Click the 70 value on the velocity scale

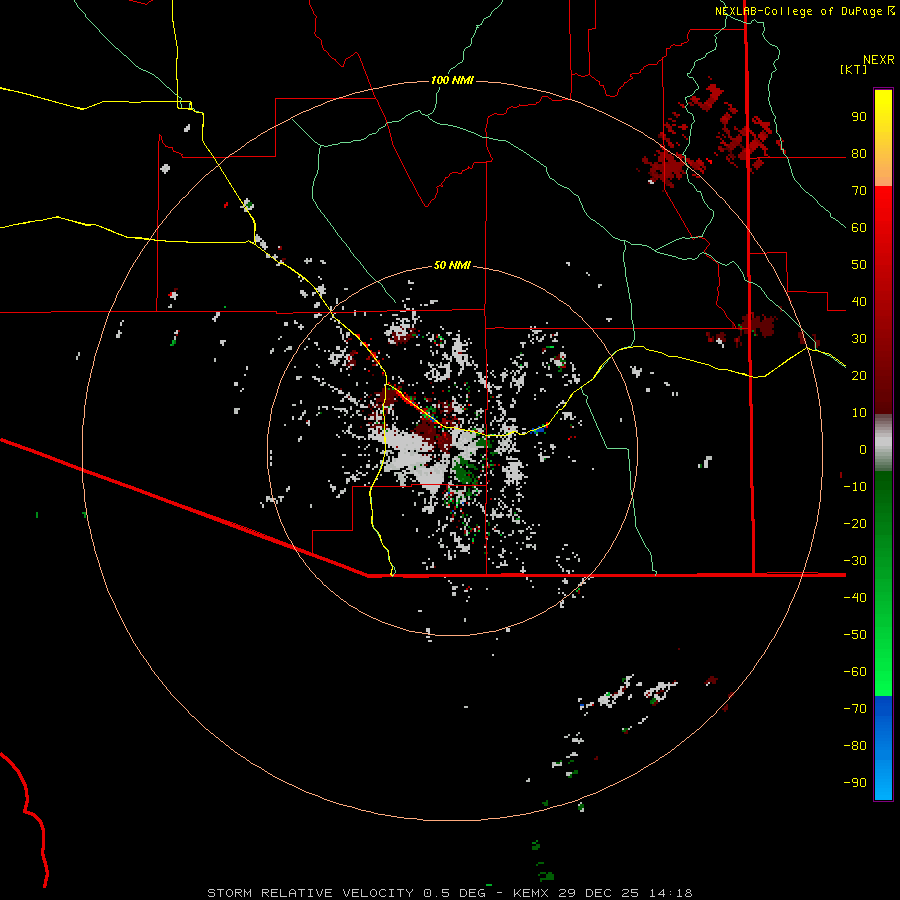click(x=859, y=191)
